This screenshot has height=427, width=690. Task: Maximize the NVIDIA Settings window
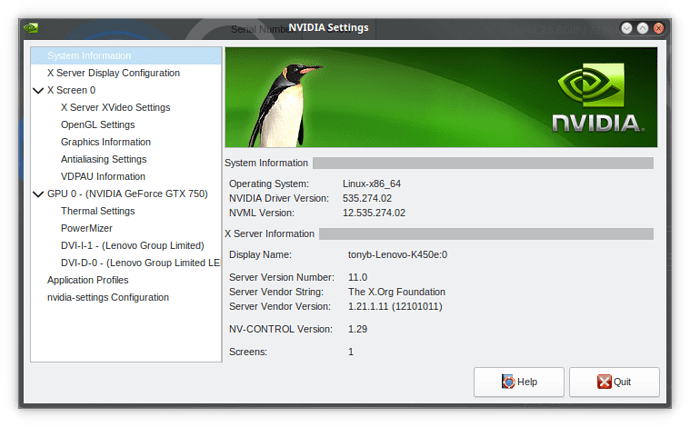click(x=642, y=27)
